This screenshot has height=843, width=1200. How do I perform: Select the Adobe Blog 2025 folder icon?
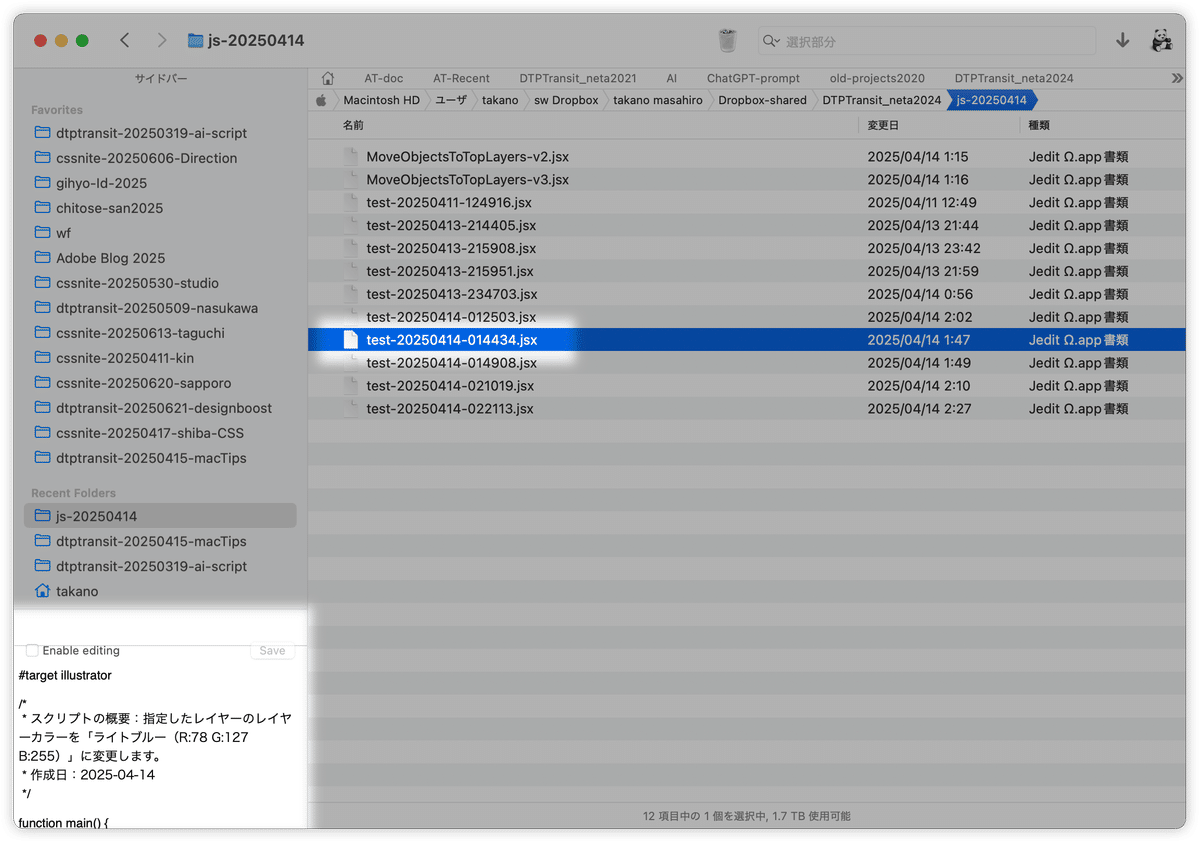(42, 257)
